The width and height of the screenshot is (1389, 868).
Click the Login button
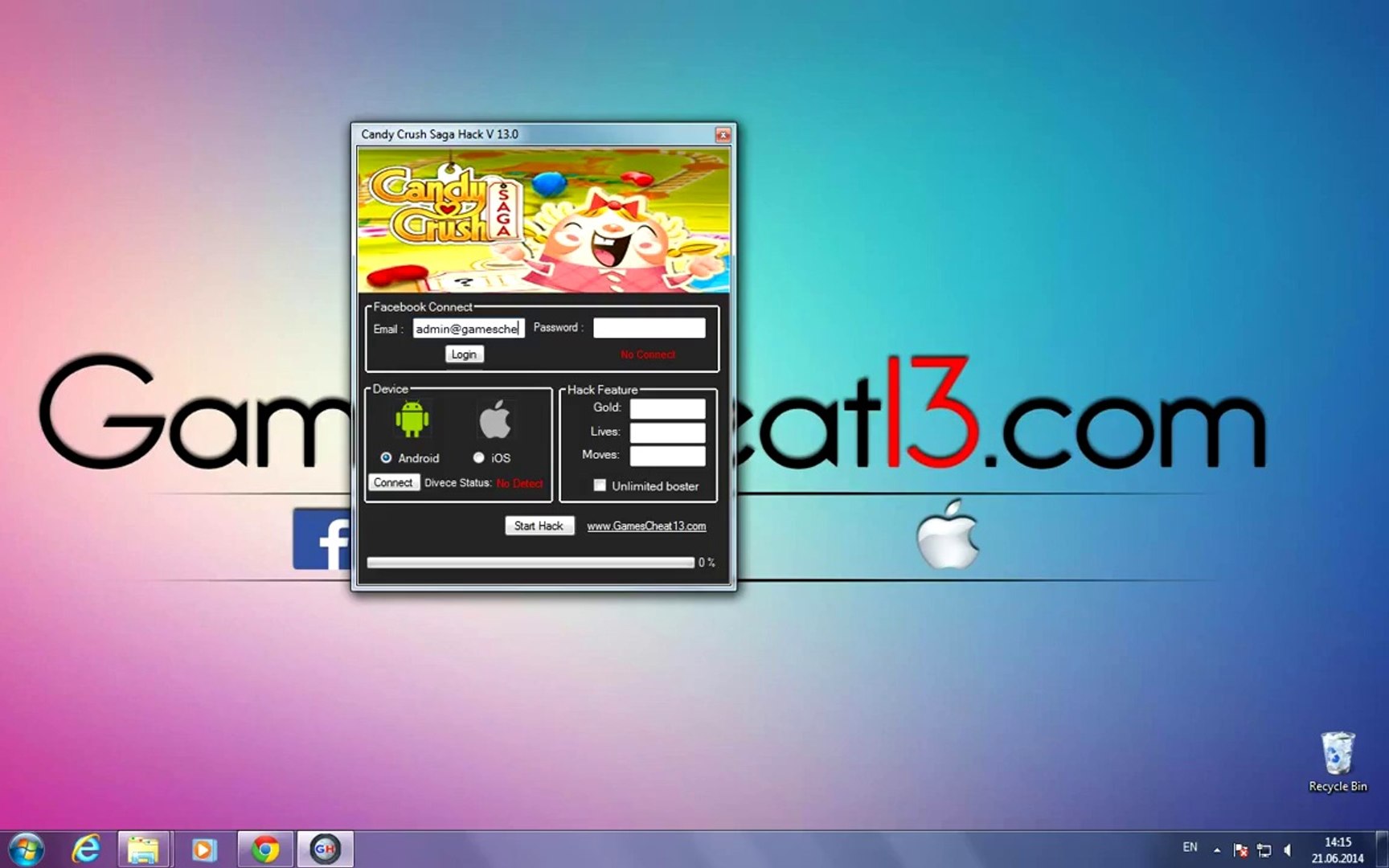(464, 354)
